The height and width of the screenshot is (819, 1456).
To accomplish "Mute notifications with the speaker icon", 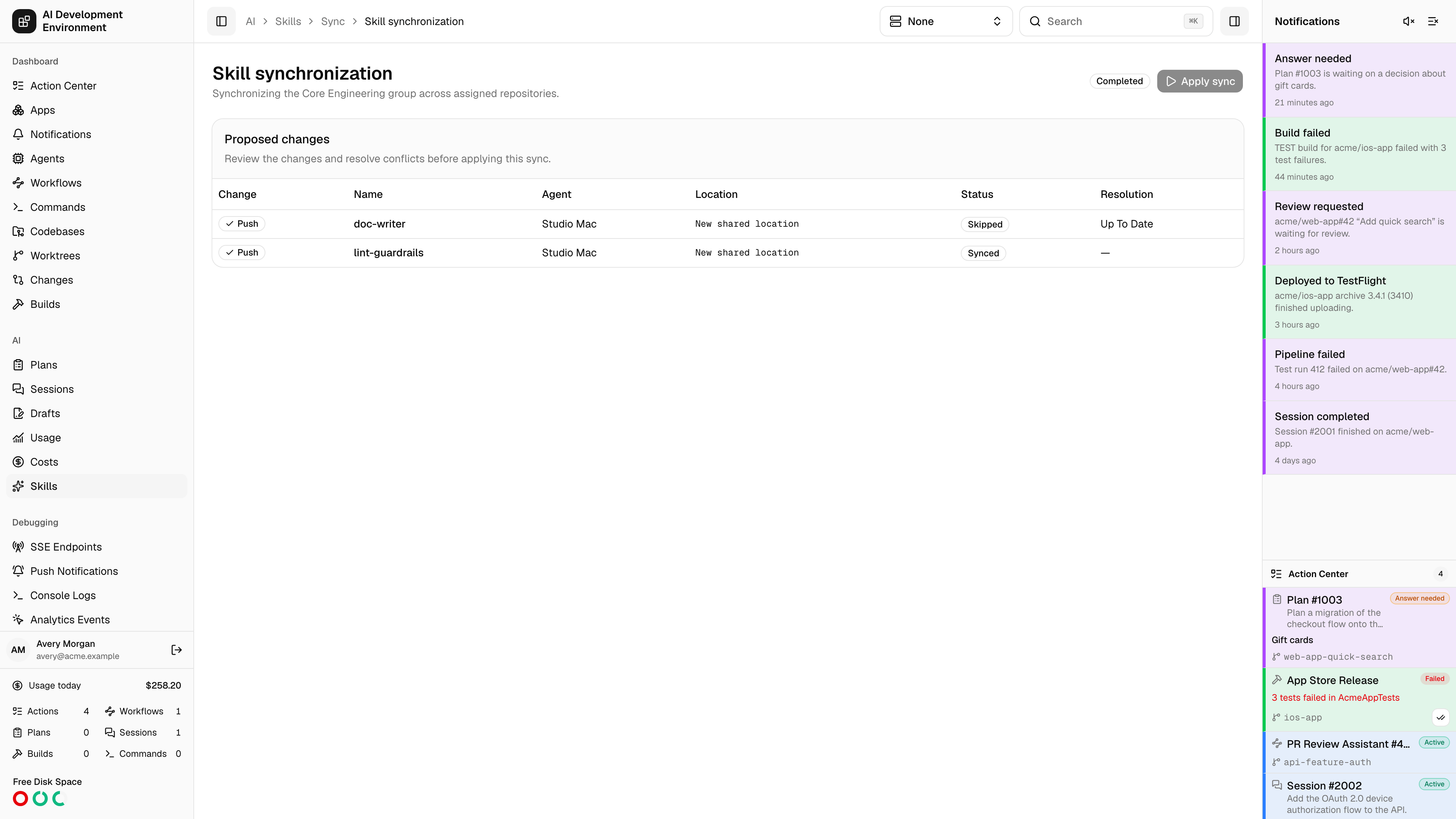I will (1409, 22).
